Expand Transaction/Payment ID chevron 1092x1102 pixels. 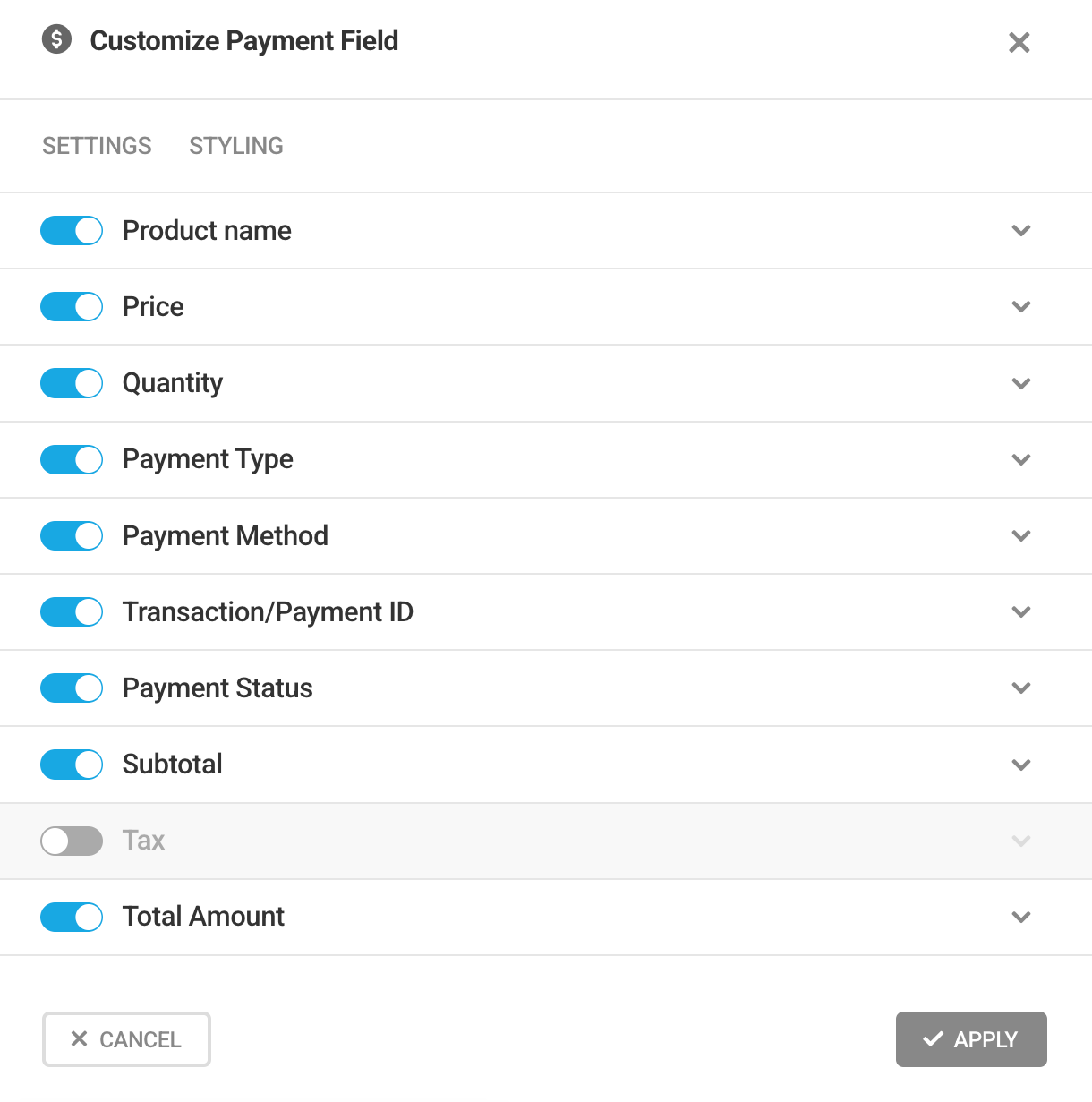[1021, 611]
